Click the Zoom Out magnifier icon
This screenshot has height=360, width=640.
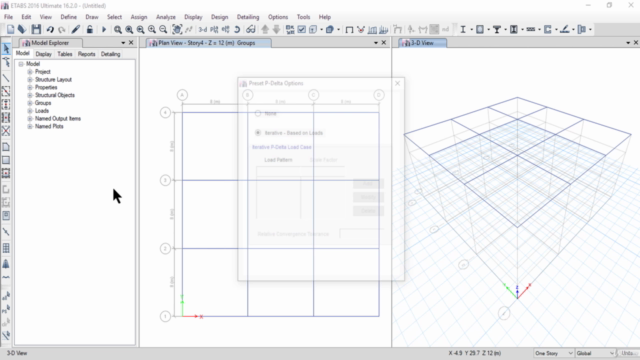point(163,29)
